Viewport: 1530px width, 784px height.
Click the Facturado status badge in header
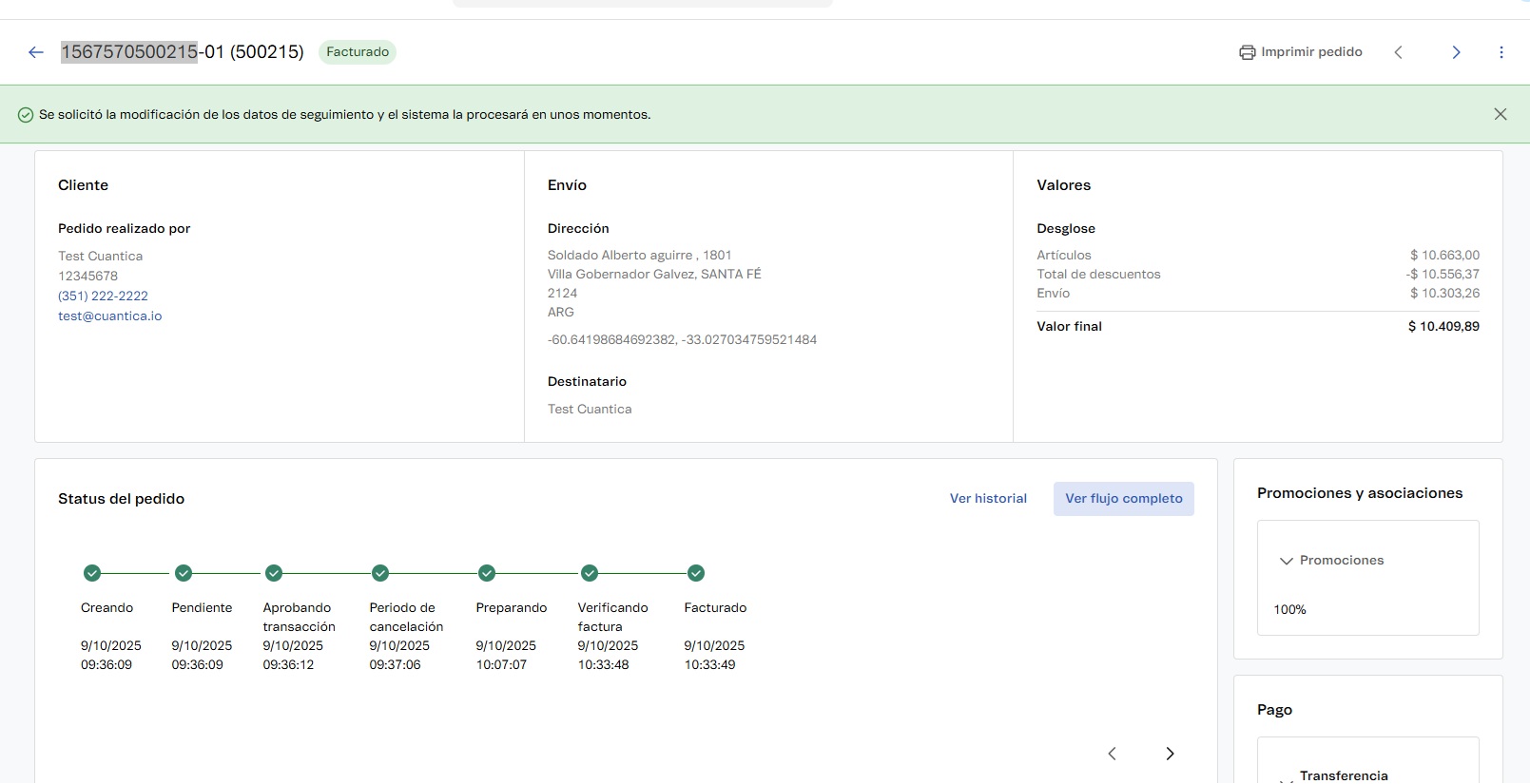point(358,52)
